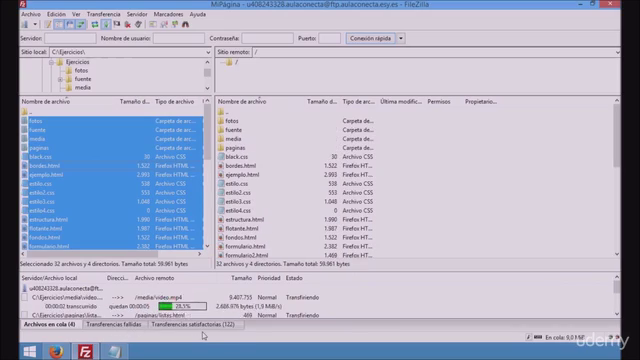Click FileZilla taskbar icon
The width and height of the screenshot is (640, 360).
[x=85, y=351]
